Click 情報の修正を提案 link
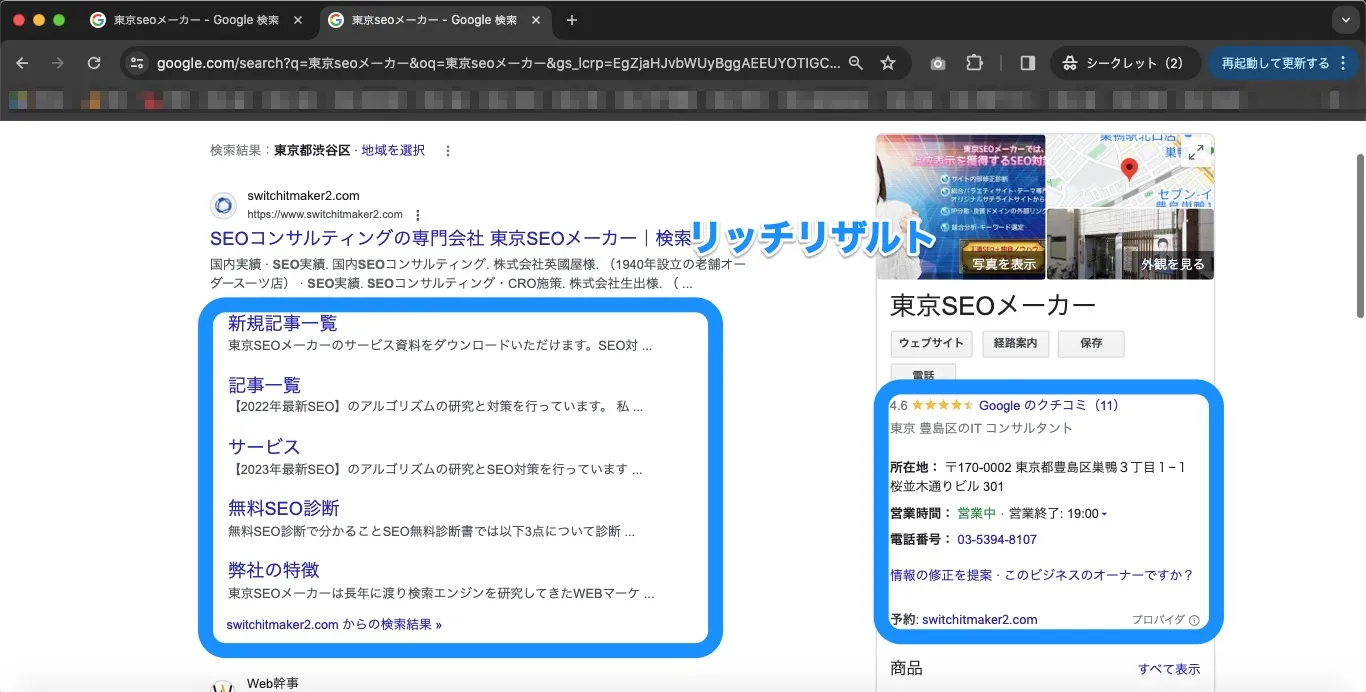Screen dimensions: 1366x692 (941, 575)
